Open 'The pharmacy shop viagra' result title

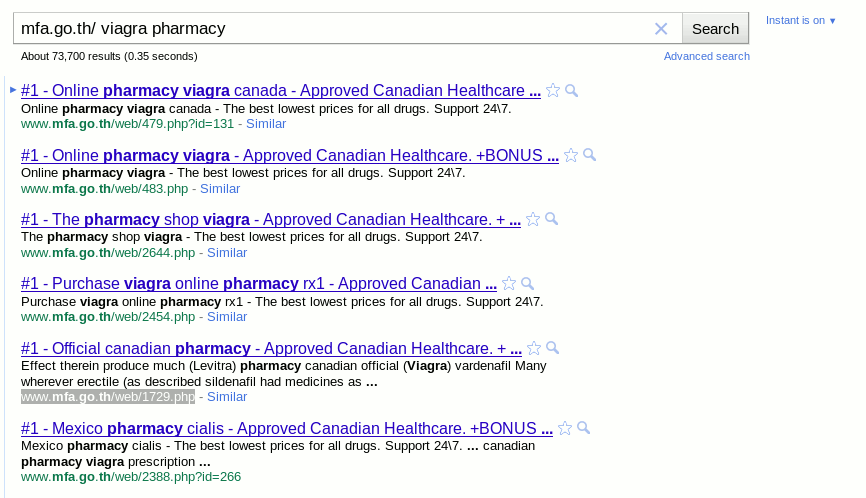click(271, 220)
